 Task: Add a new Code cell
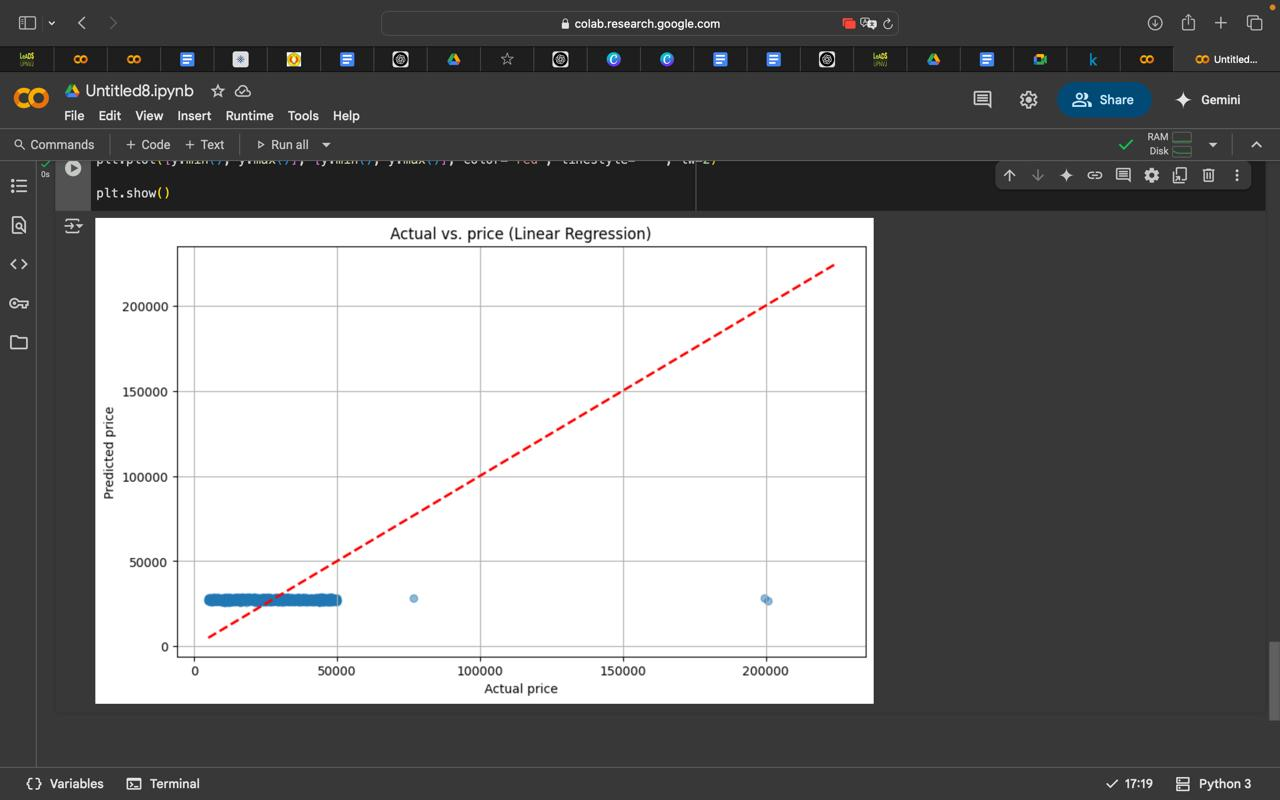(147, 145)
